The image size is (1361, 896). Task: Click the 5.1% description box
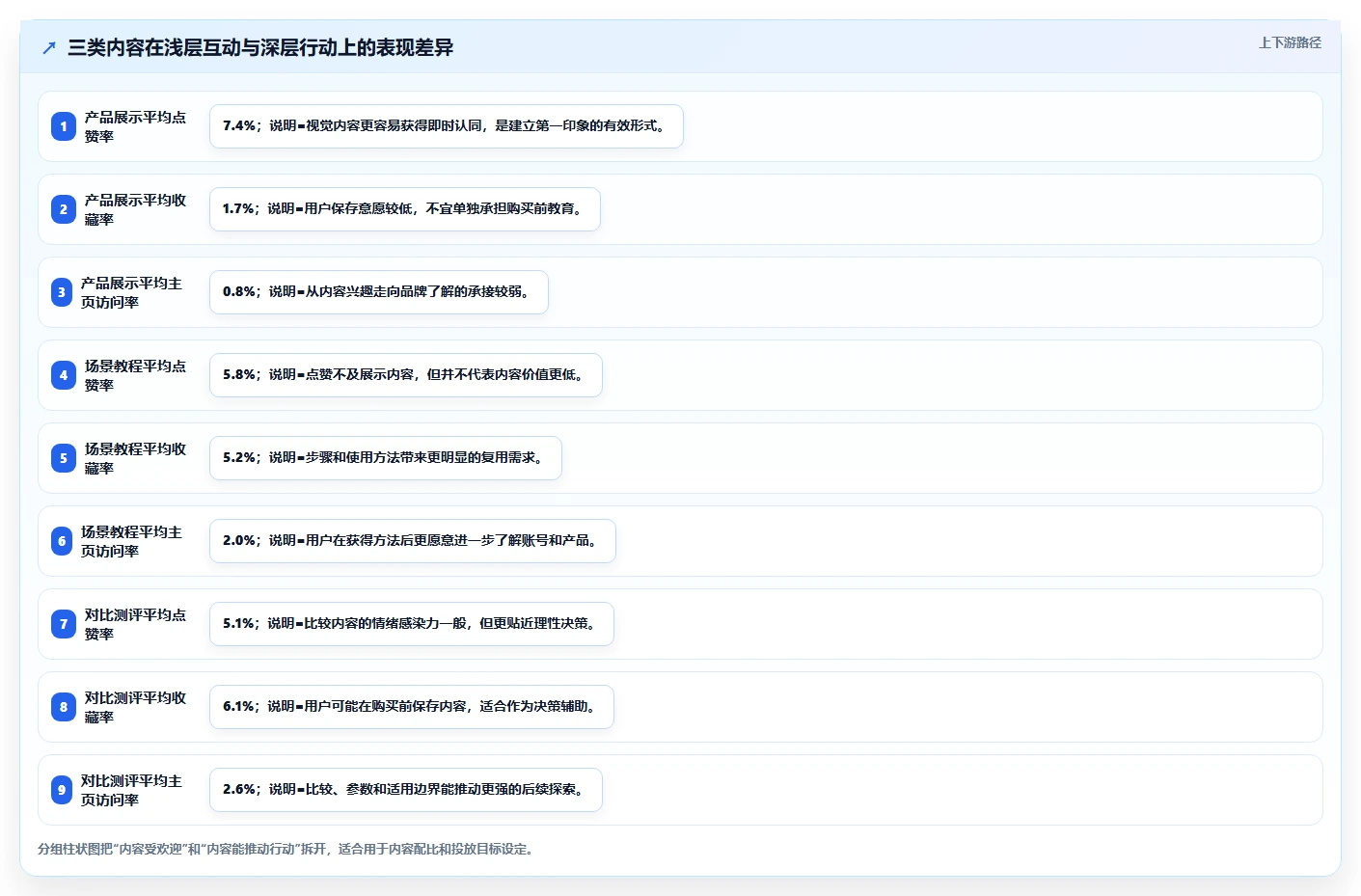pos(412,624)
